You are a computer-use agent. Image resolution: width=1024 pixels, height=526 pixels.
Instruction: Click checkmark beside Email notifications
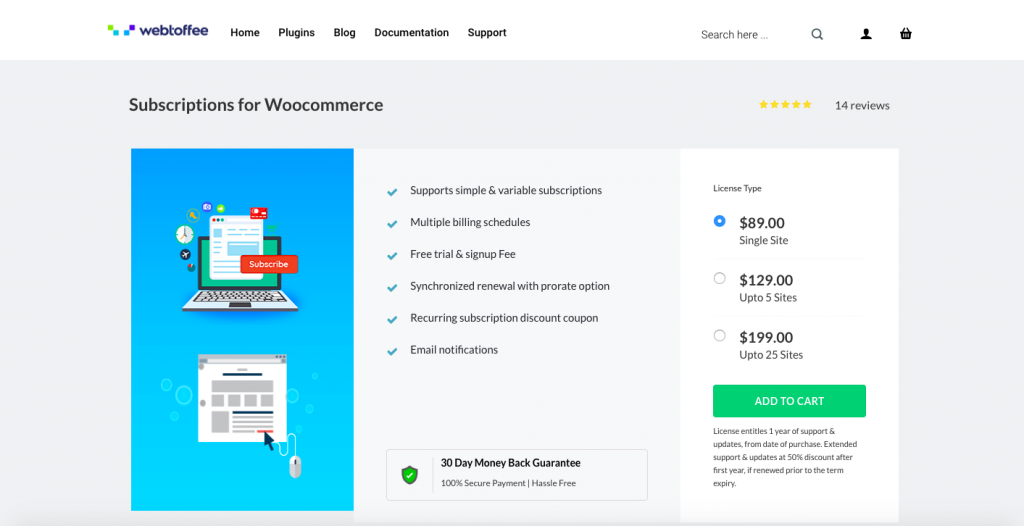point(392,352)
